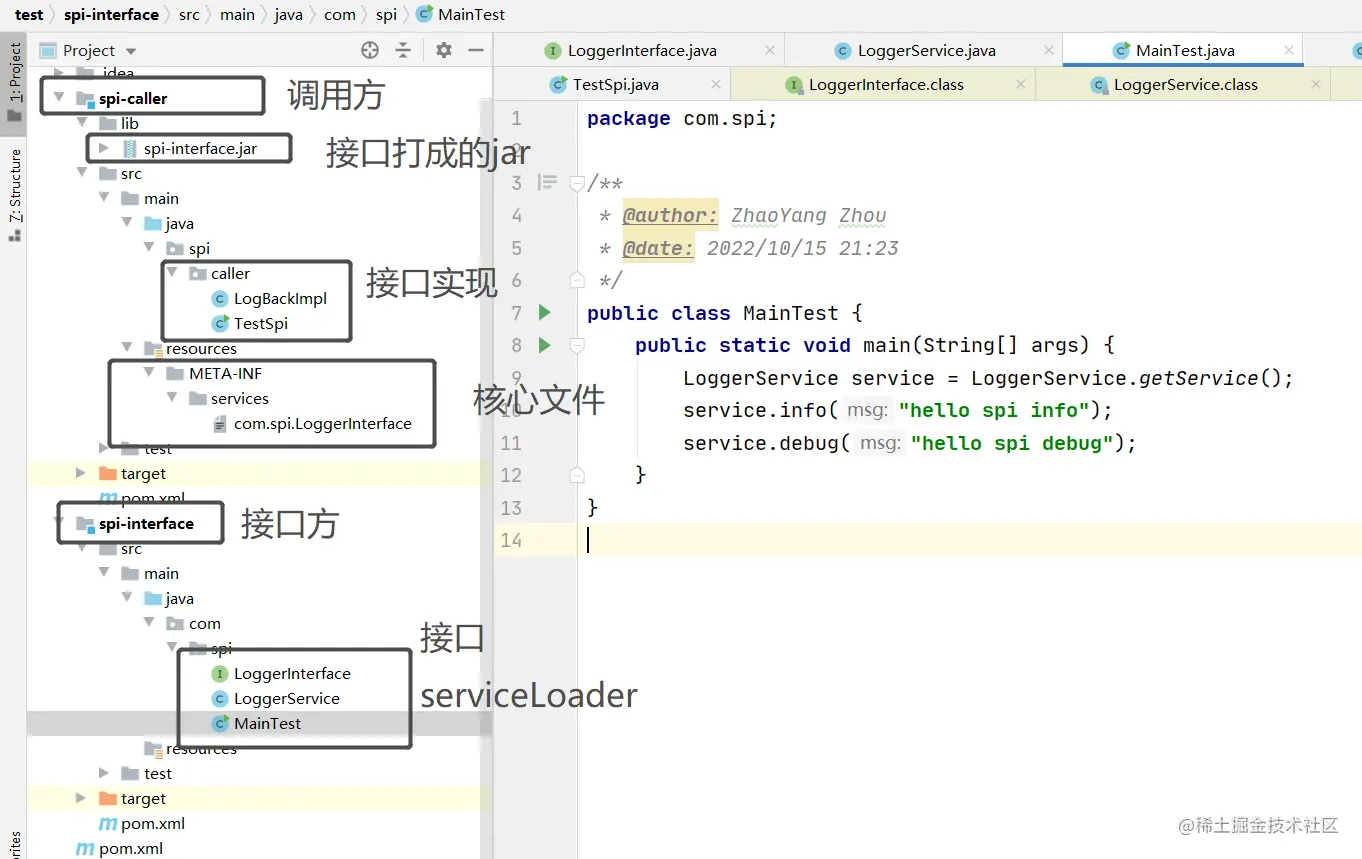Expand the spi-interface test folder
Screen dimensions: 1362x859
[104, 773]
